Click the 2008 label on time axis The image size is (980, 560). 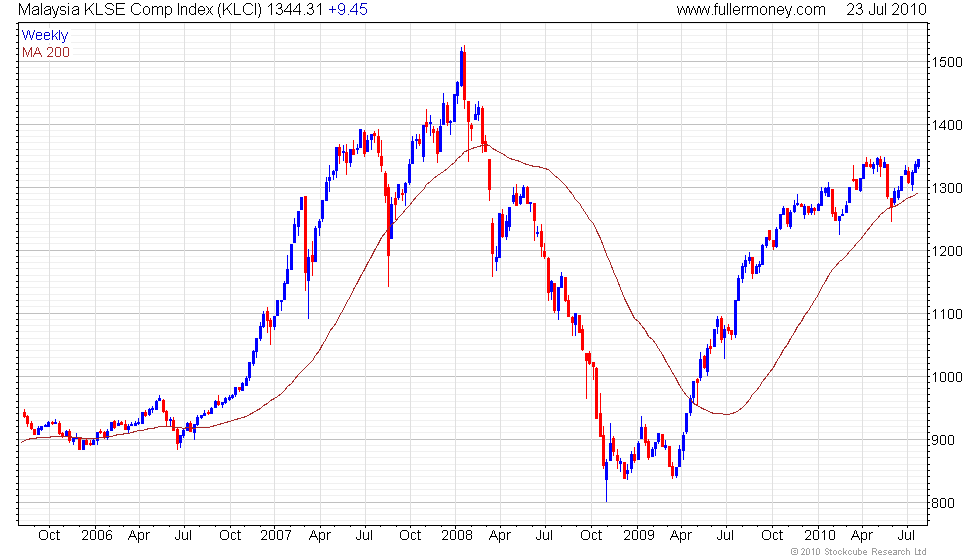point(457,535)
